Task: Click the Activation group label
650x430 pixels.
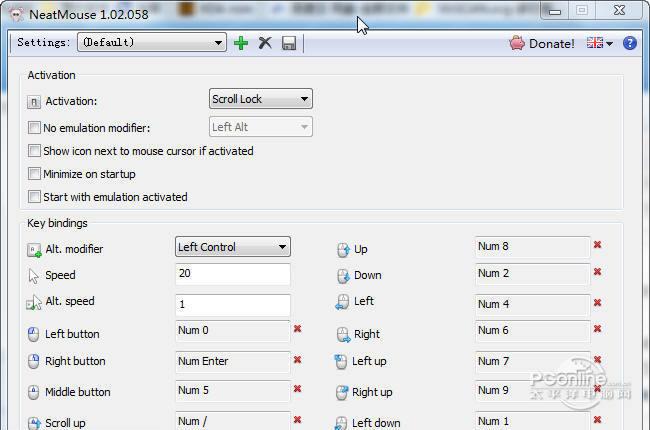Action: (x=51, y=75)
